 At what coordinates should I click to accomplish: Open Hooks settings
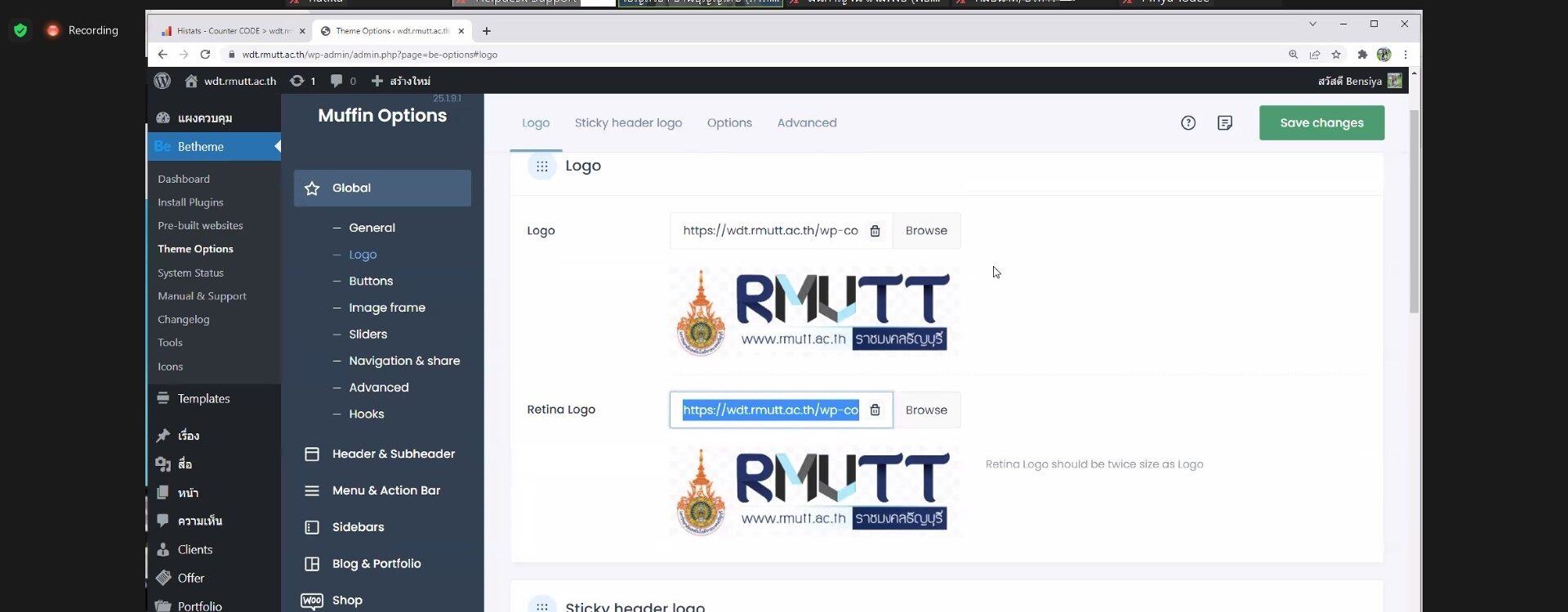click(x=366, y=415)
